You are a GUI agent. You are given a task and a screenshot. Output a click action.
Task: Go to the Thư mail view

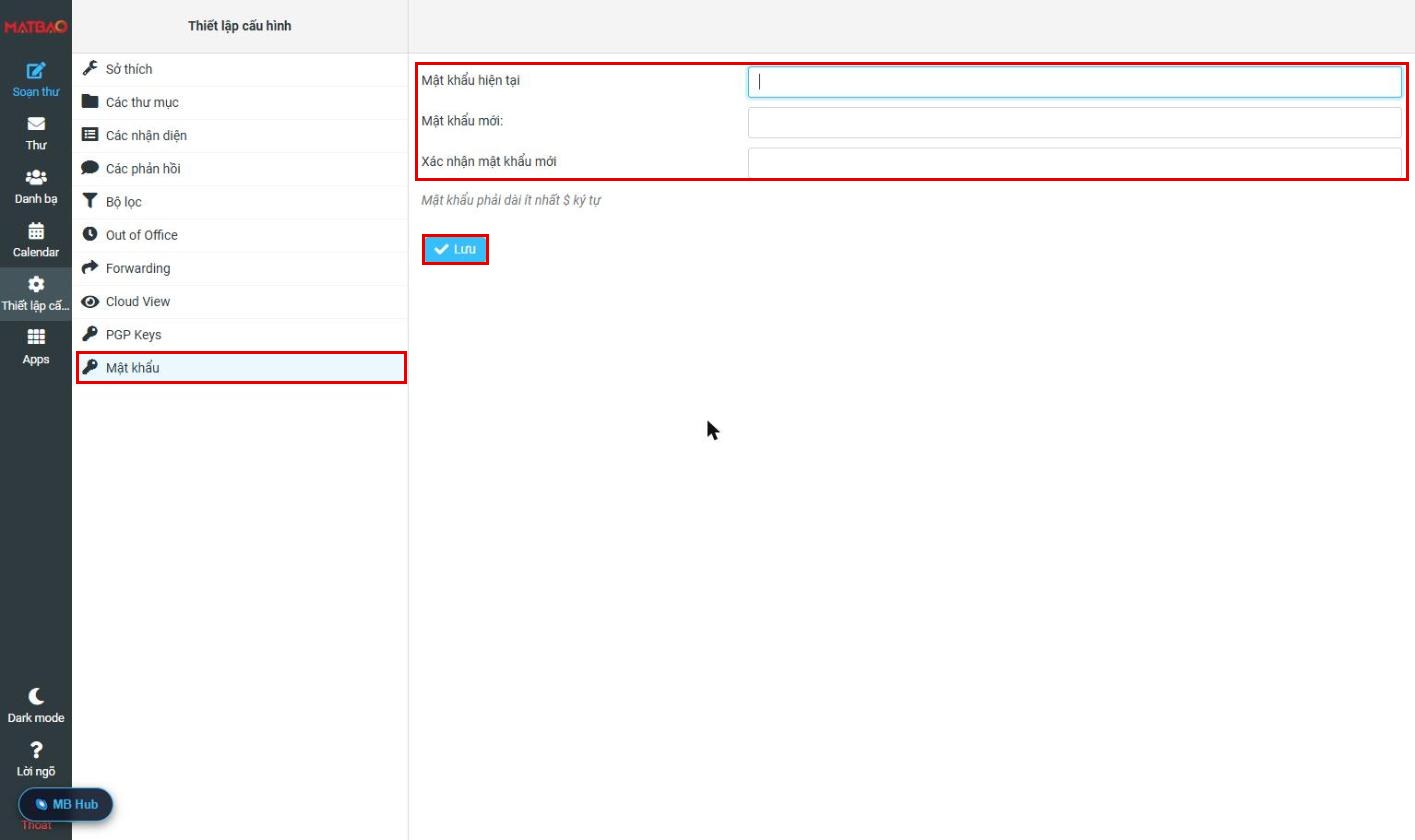pos(36,133)
